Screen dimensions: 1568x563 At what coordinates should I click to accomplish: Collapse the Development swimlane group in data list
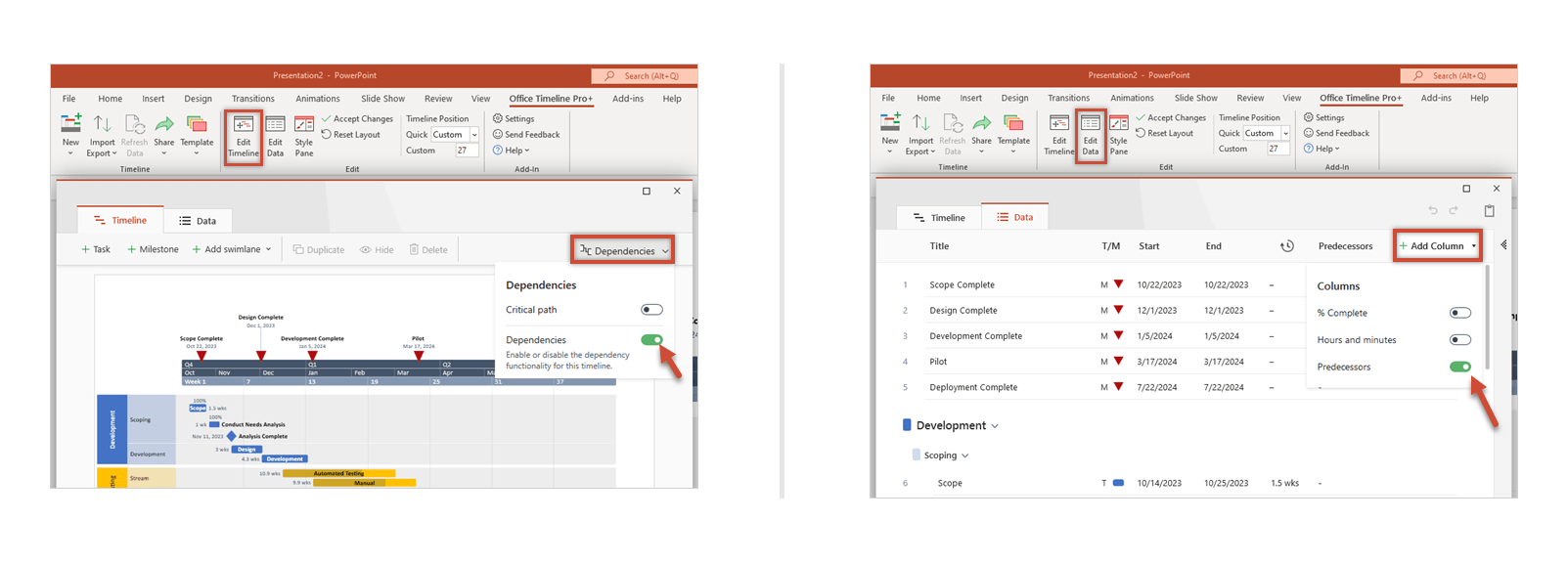[x=995, y=426]
